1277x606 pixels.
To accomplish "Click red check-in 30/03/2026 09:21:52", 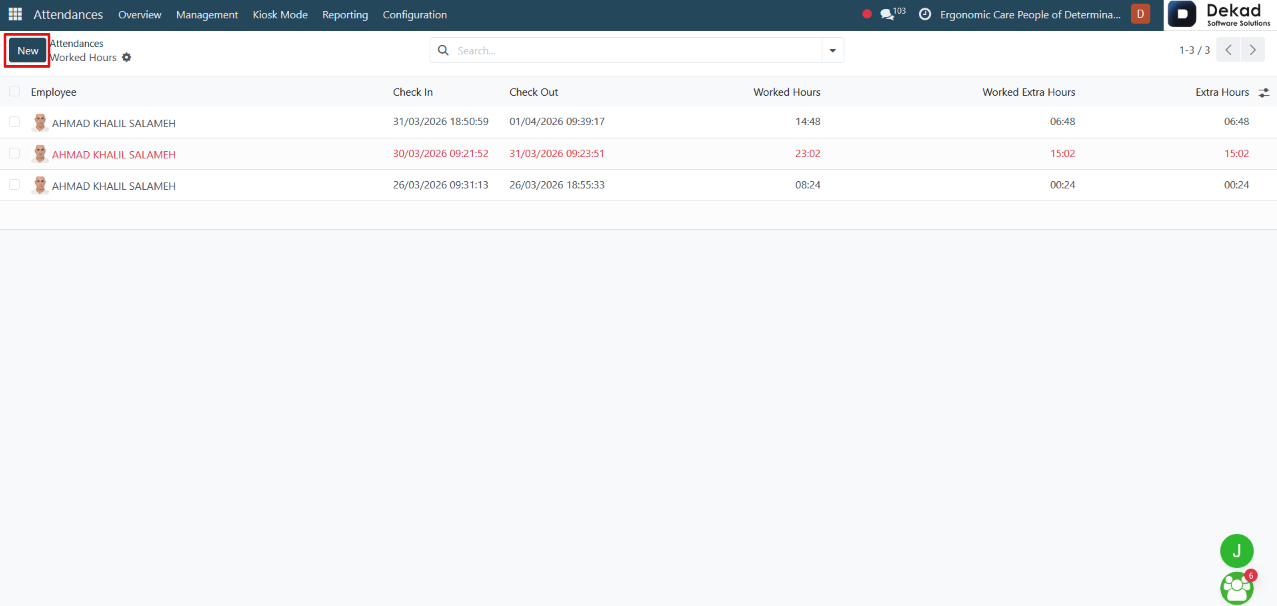I will [x=441, y=154].
